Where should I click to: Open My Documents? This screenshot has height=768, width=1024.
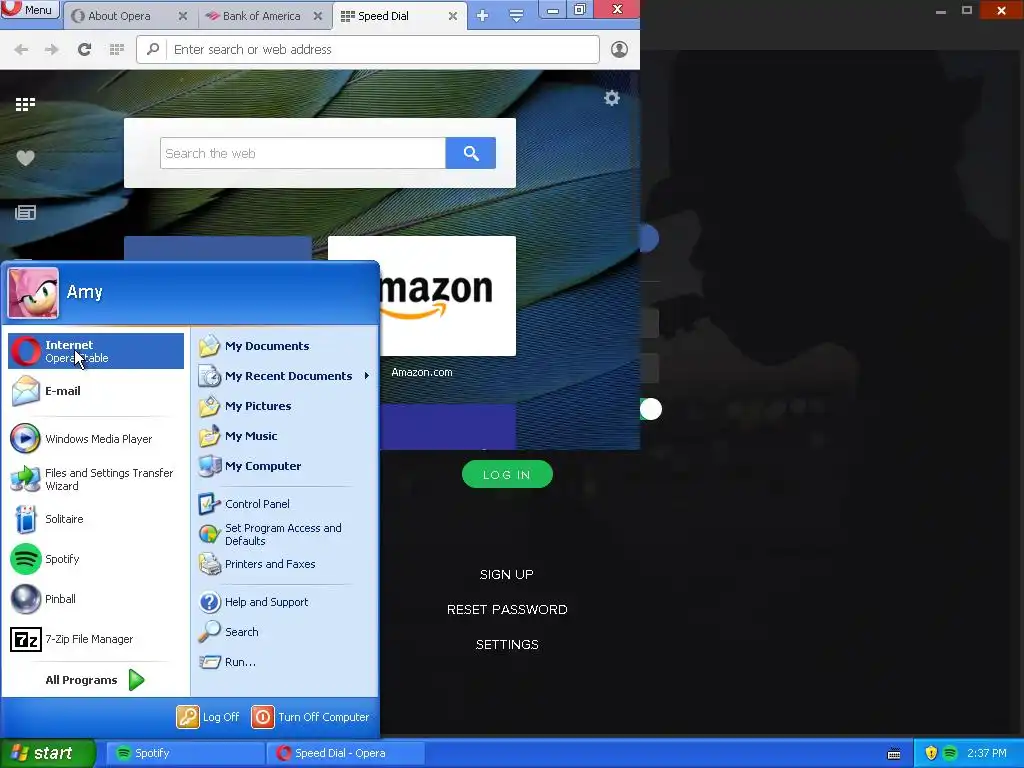pos(285,346)
